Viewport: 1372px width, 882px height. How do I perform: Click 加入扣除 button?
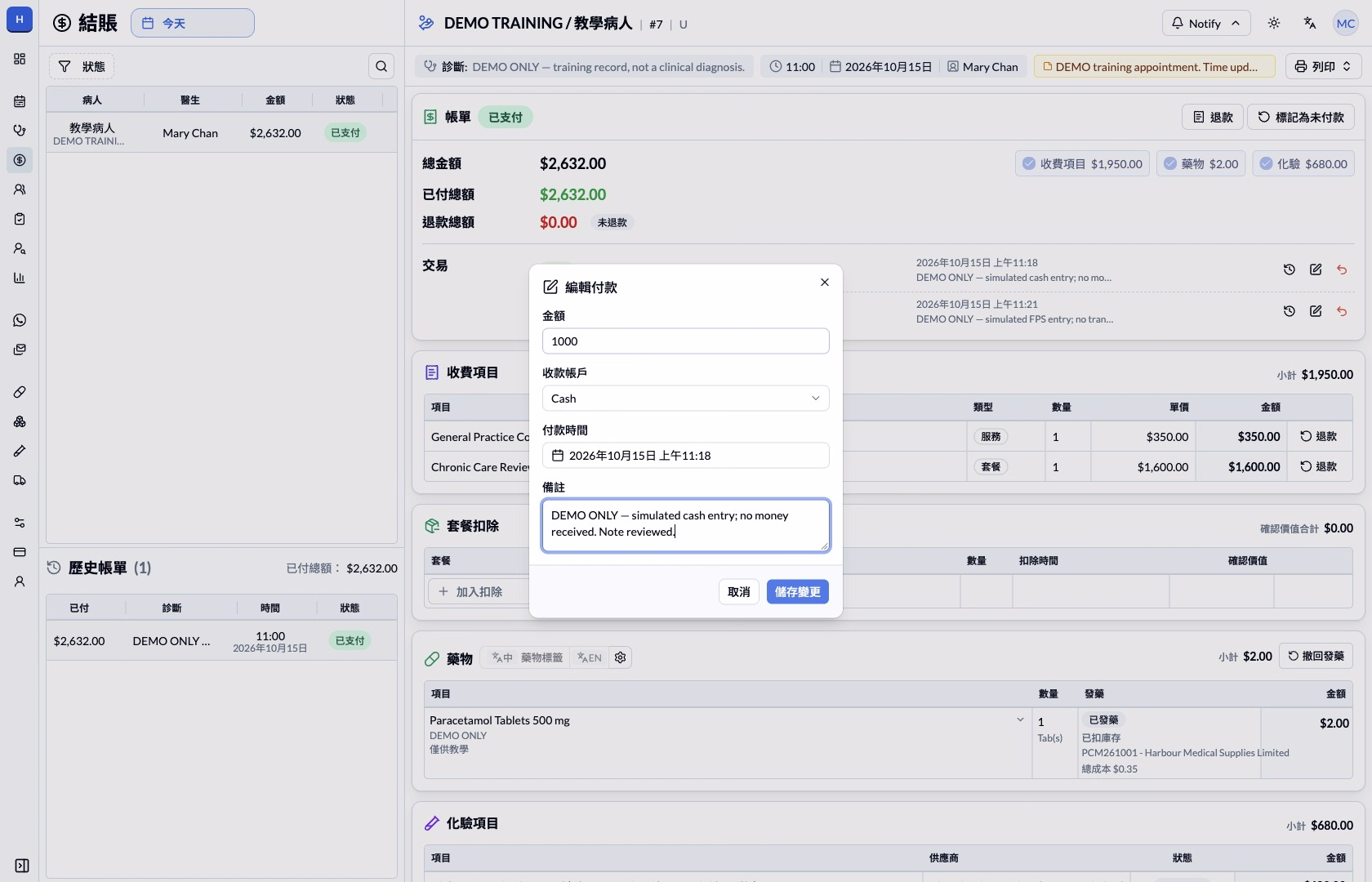(478, 591)
